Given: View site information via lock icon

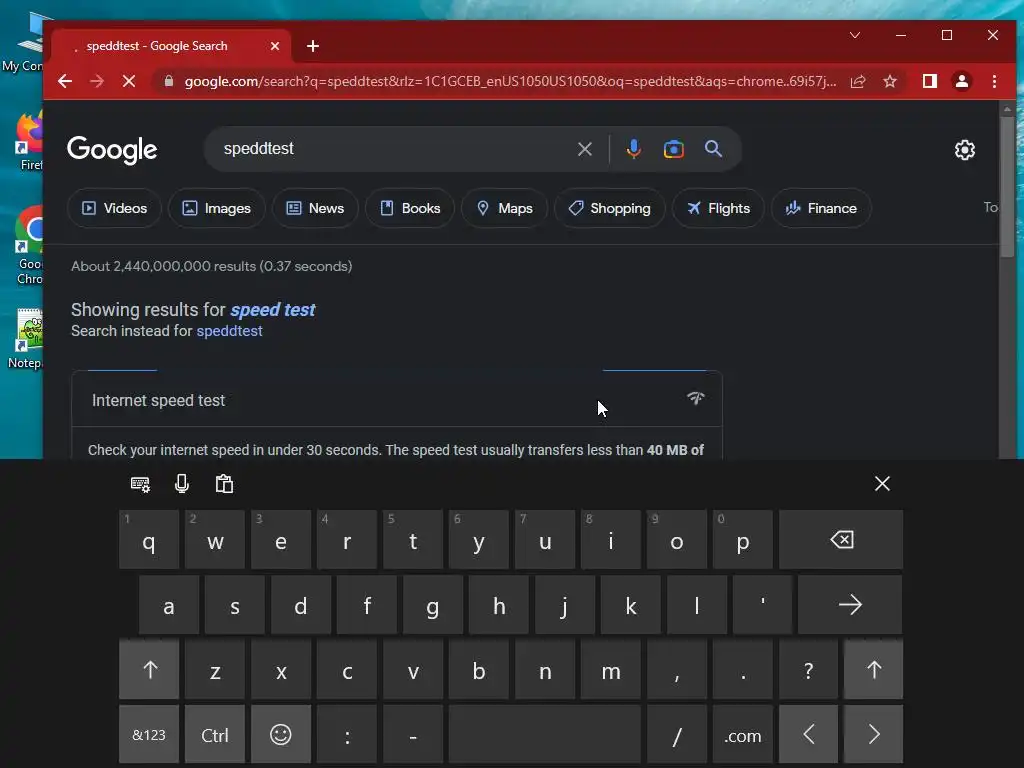Looking at the screenshot, I should point(168,81).
